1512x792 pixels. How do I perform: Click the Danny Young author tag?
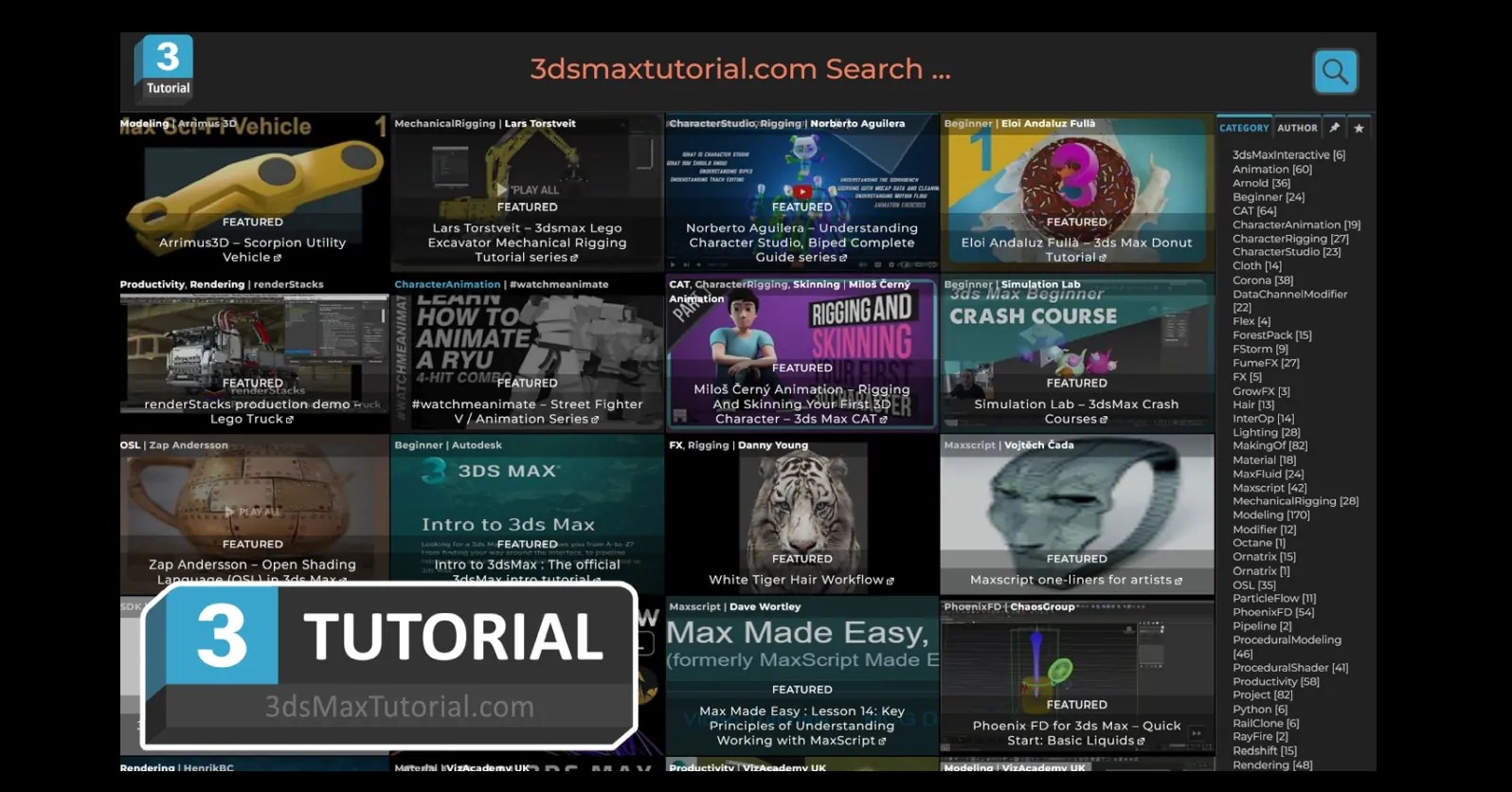click(773, 445)
